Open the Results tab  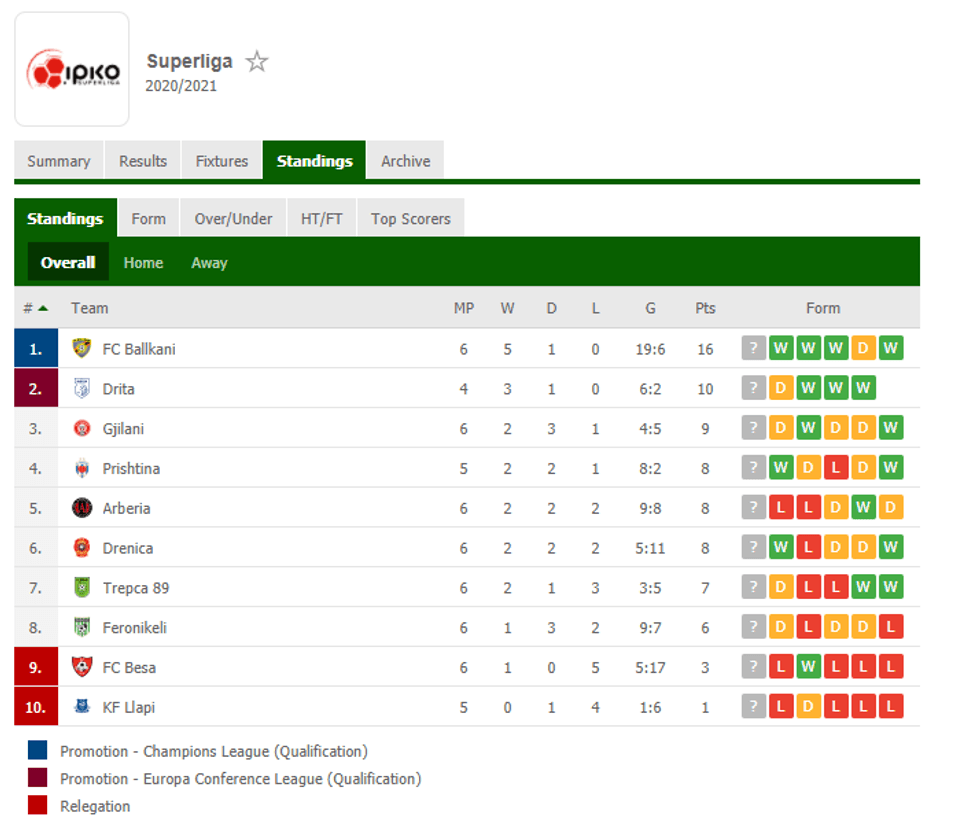(x=143, y=161)
